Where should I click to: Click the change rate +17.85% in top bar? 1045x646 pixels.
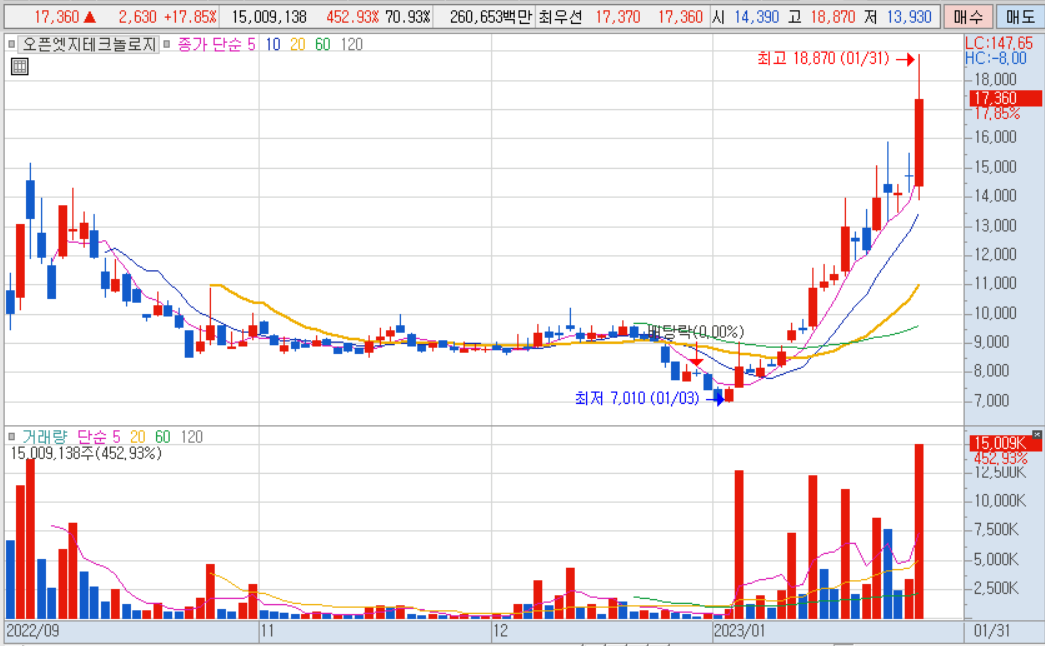[191, 17]
